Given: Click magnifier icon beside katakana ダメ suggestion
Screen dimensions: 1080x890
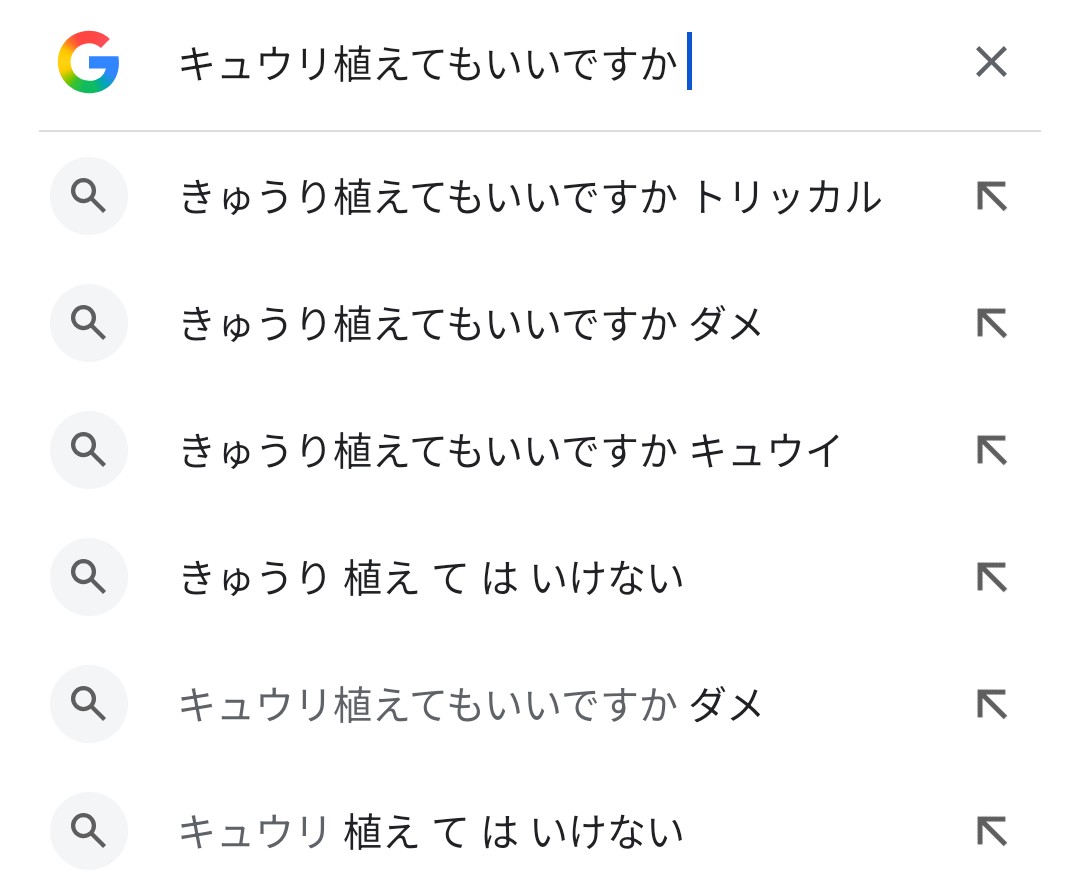Looking at the screenshot, I should pyautogui.click(x=89, y=705).
